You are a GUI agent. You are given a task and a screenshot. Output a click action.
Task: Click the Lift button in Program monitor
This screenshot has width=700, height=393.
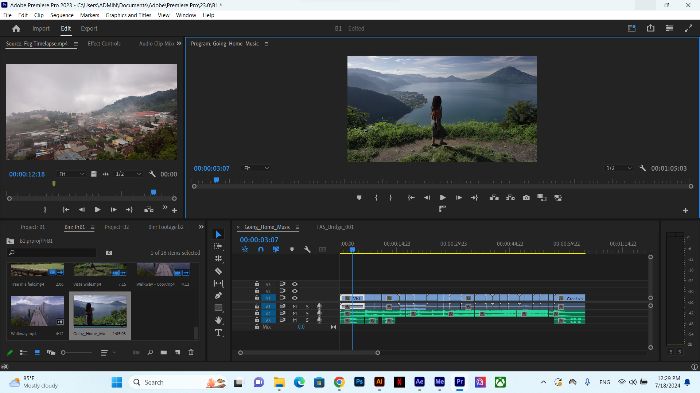tap(494, 197)
